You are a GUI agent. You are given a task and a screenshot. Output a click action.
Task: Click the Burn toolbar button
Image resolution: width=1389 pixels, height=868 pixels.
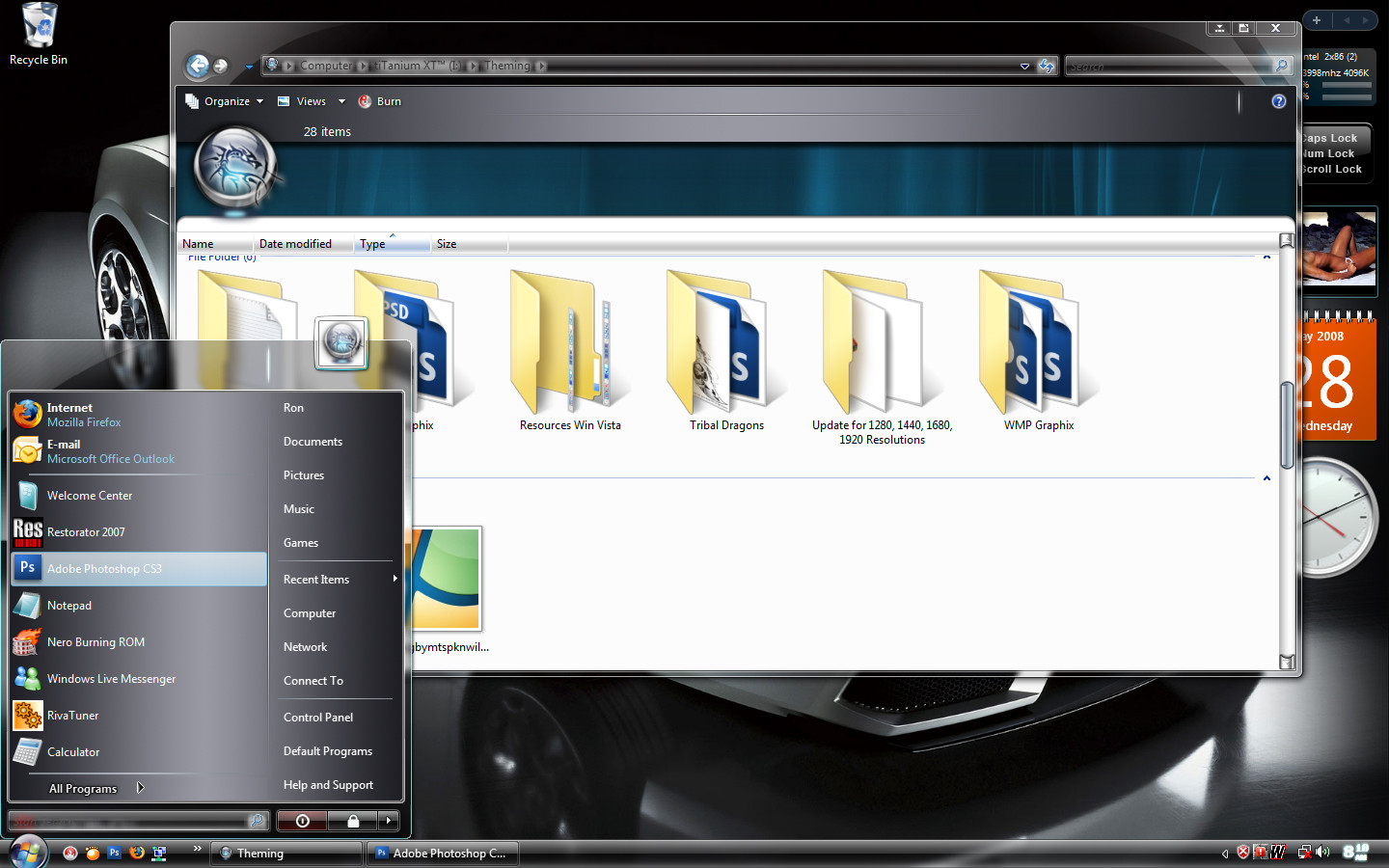point(380,101)
